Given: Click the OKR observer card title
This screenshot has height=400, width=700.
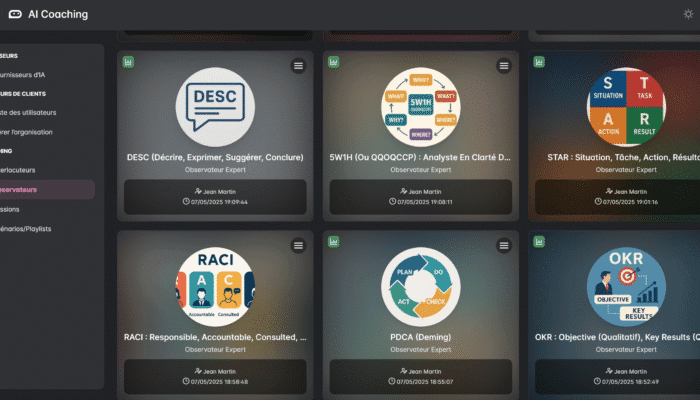Looking at the screenshot, I should click(620, 337).
